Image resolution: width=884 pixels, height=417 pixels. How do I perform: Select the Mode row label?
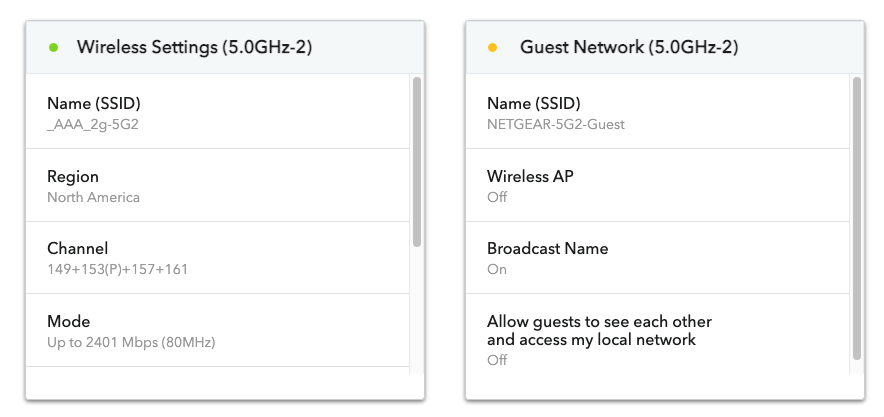68,322
